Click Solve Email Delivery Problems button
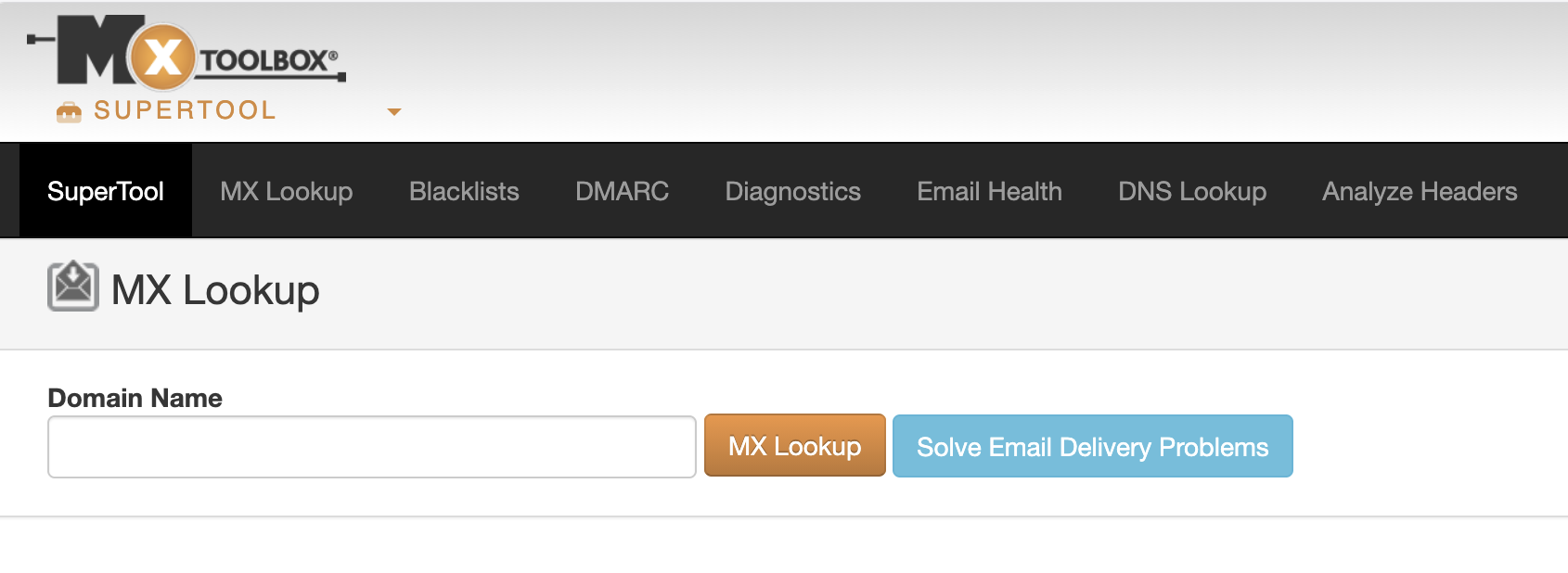 [1092, 447]
